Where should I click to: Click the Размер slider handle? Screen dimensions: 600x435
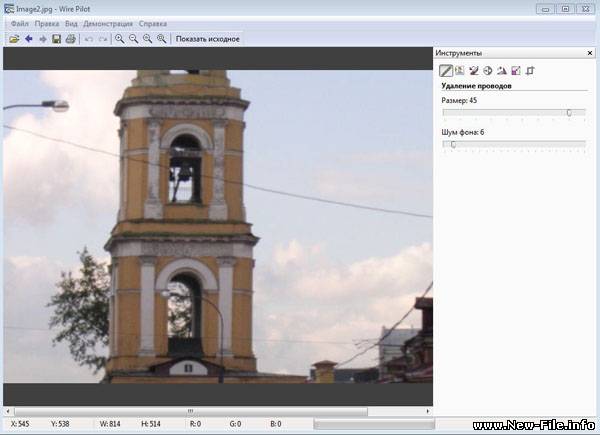point(569,113)
